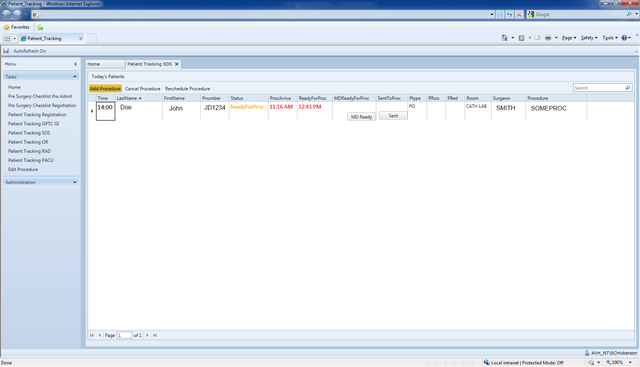Open the tab list dropdown arrow

tap(15, 38)
